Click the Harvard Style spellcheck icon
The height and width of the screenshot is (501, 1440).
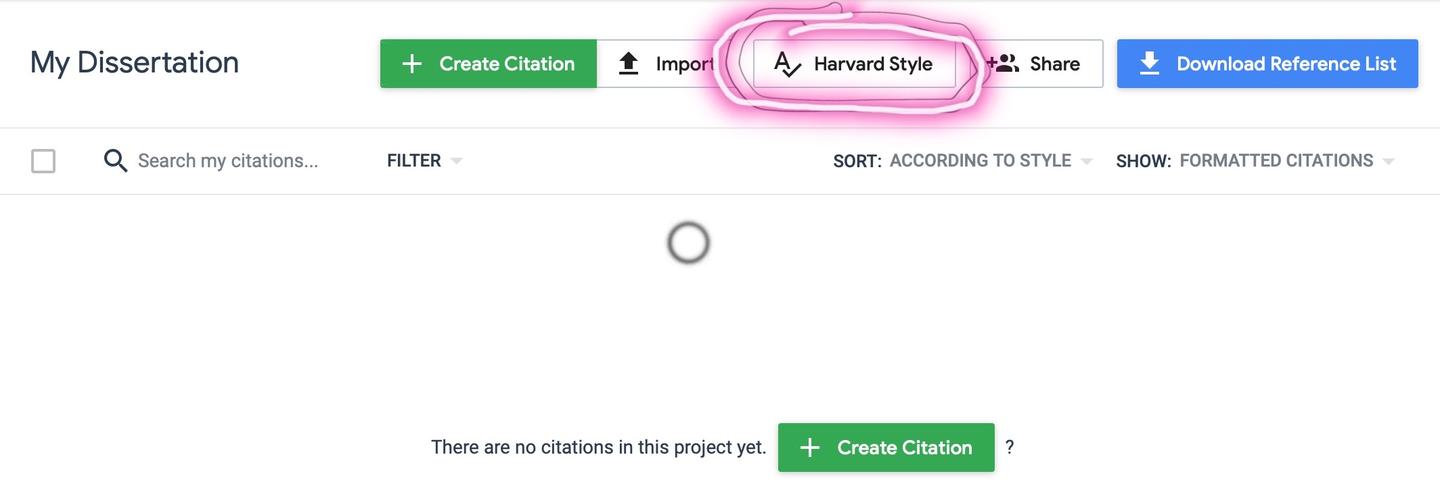coord(788,65)
